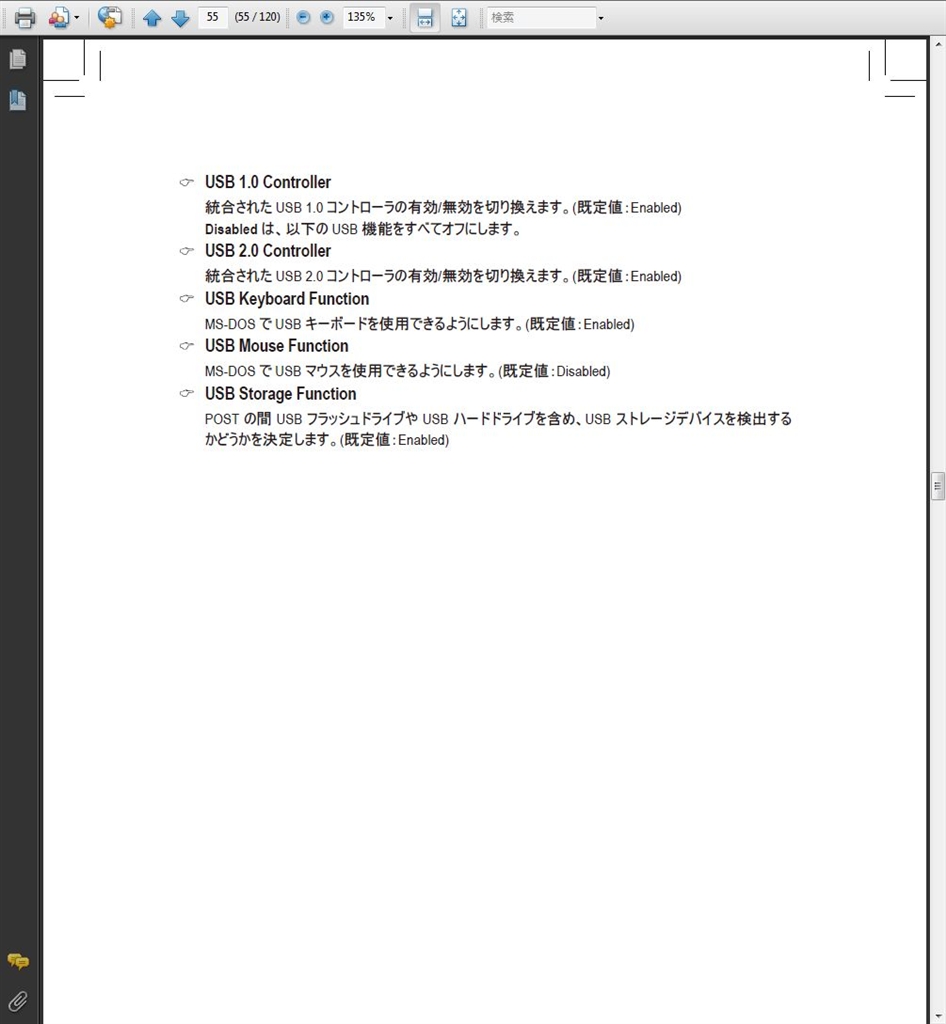
Task: Click the scrollbar up arrow
Action: (x=938, y=44)
